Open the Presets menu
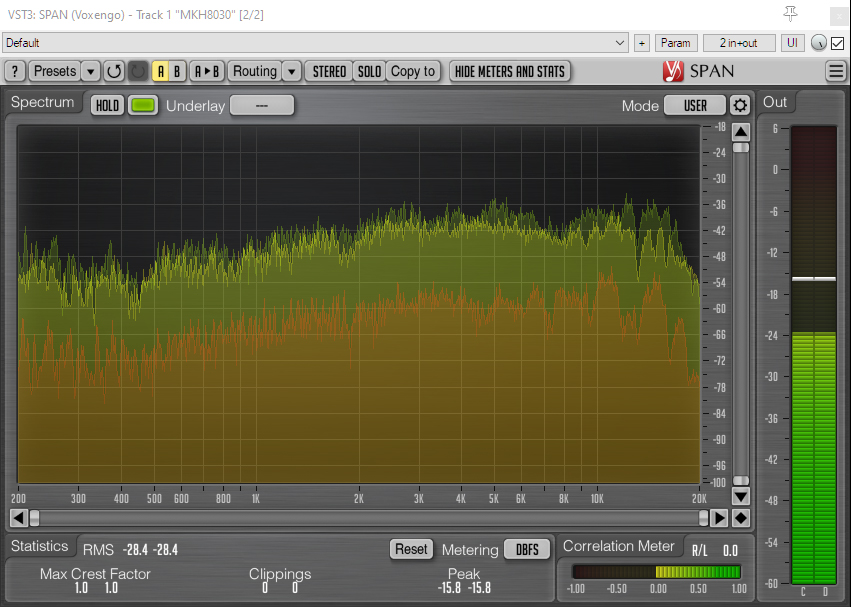 click(54, 71)
